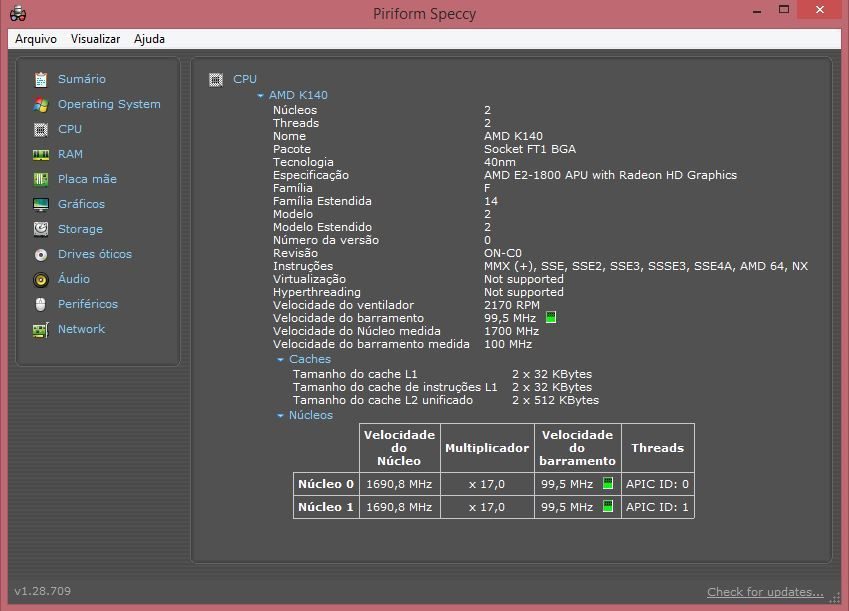Viewport: 849px width, 611px height.
Task: Collapse the AMD K140 tree node
Action: click(260, 96)
